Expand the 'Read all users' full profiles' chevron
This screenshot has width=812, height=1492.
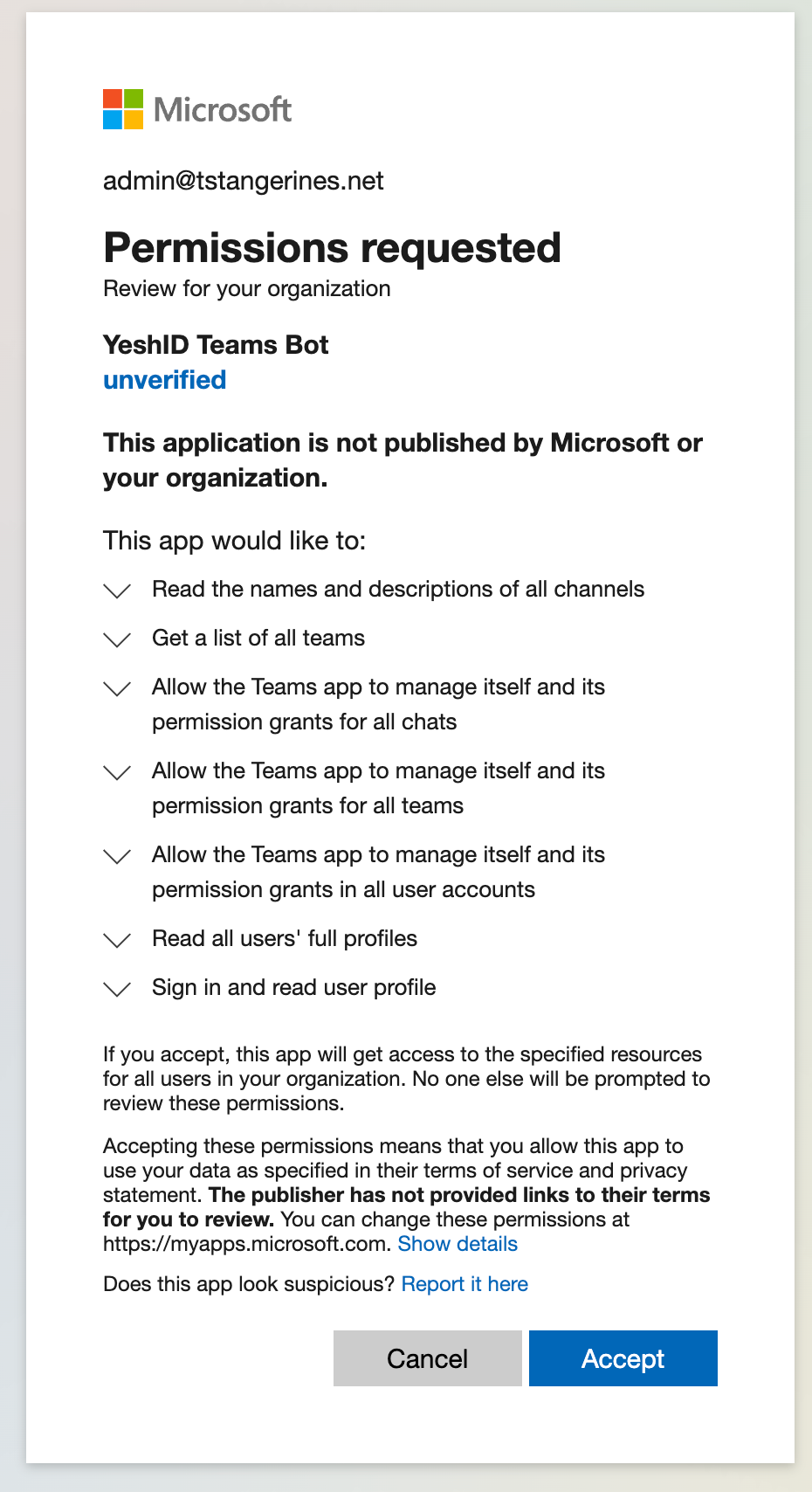point(117,941)
